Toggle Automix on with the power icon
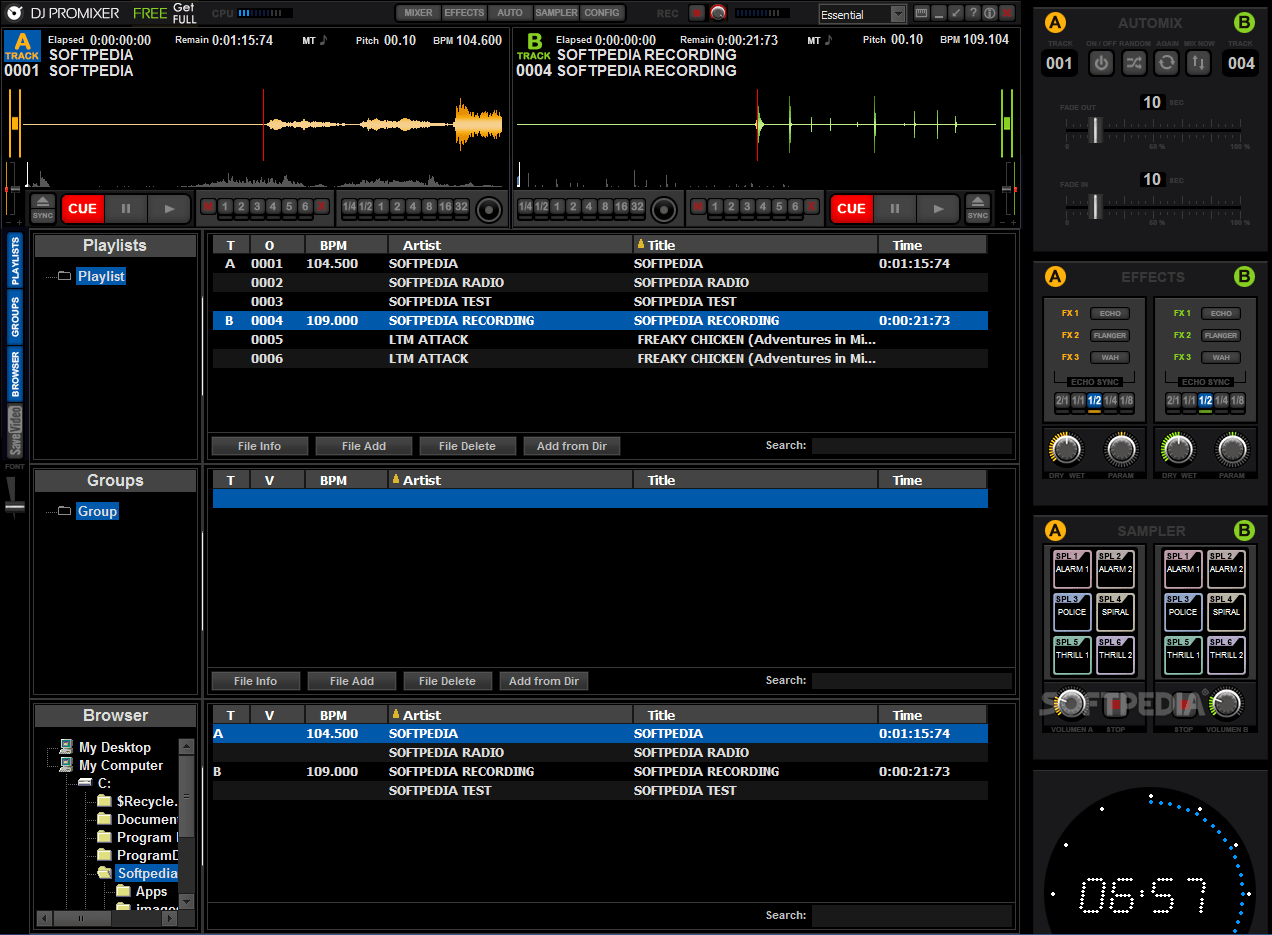The image size is (1272, 935). point(1101,63)
